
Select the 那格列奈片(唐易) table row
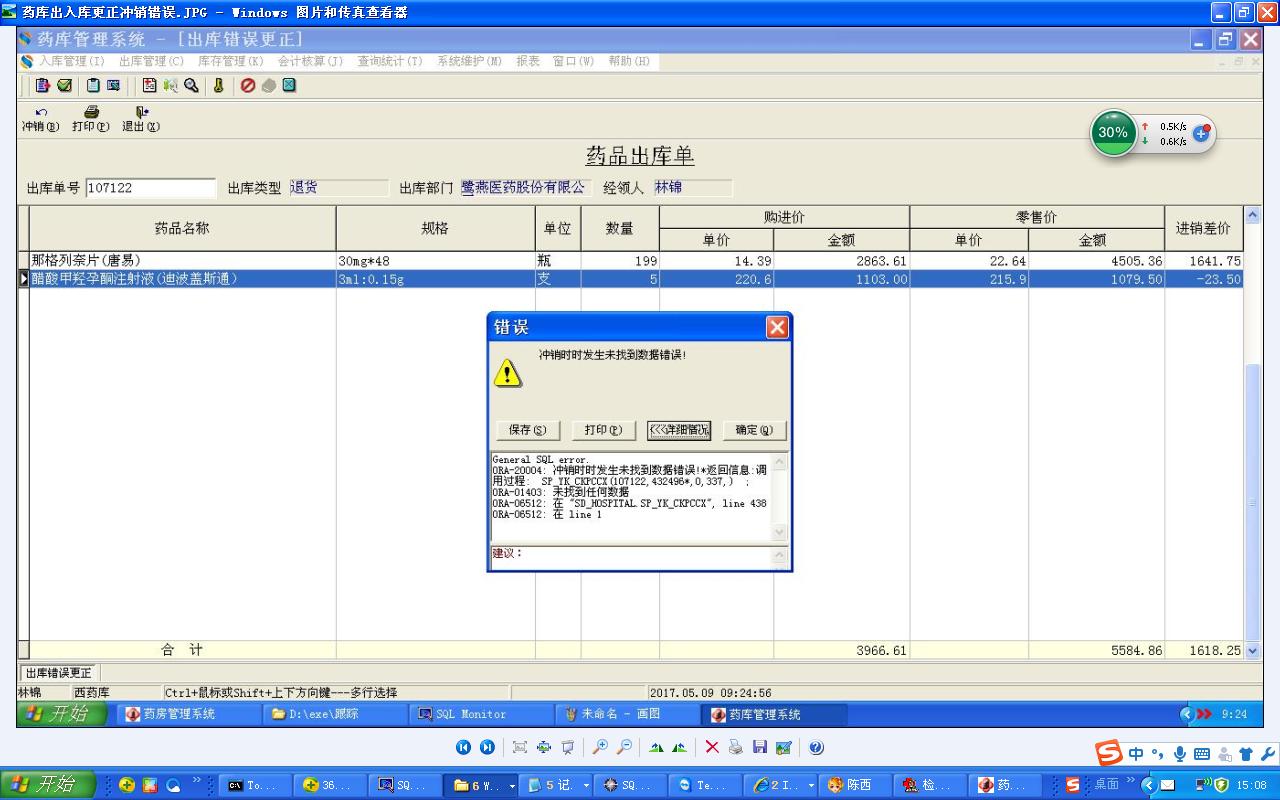[635, 261]
